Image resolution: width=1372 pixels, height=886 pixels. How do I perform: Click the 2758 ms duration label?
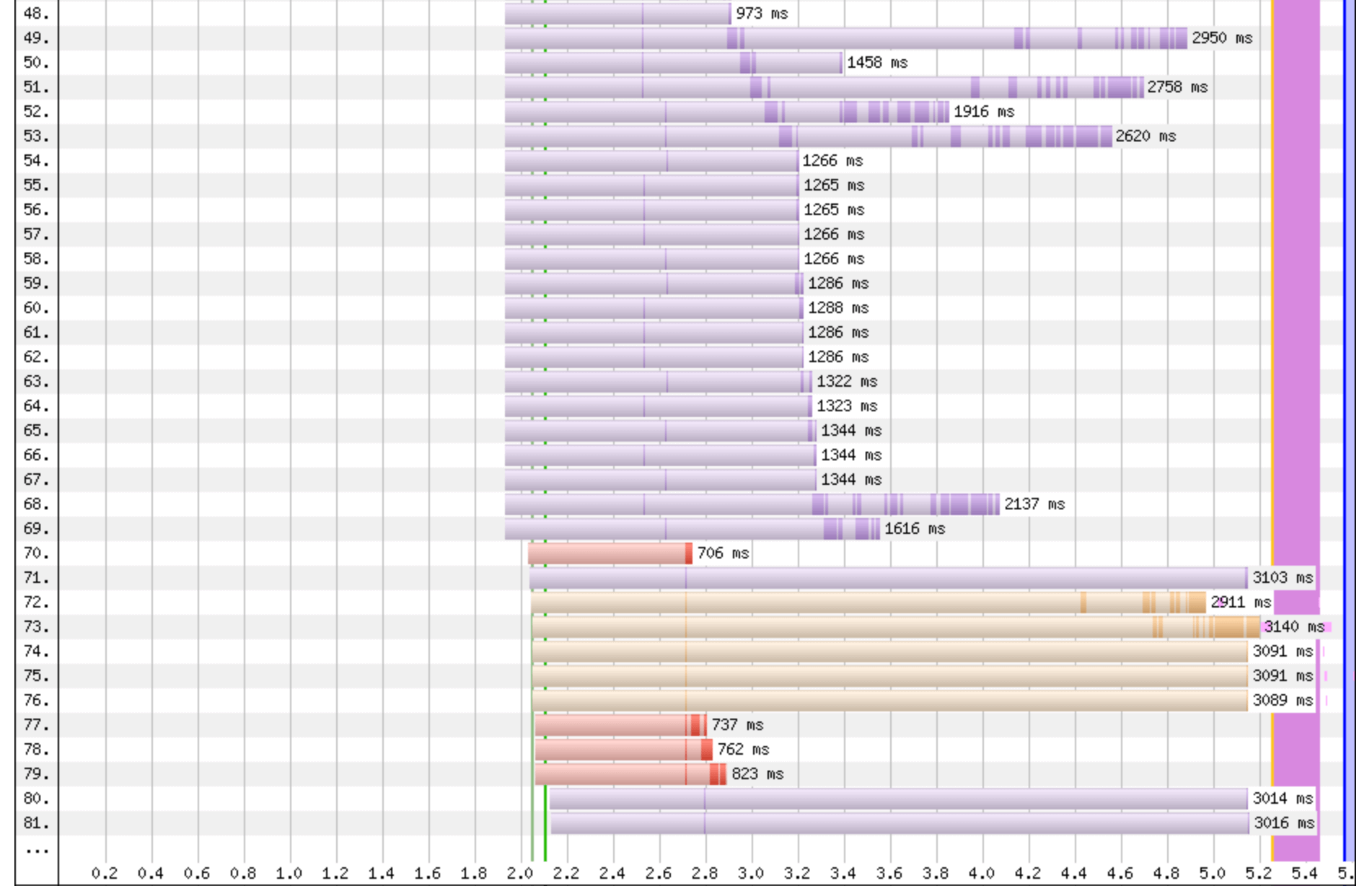[1177, 87]
